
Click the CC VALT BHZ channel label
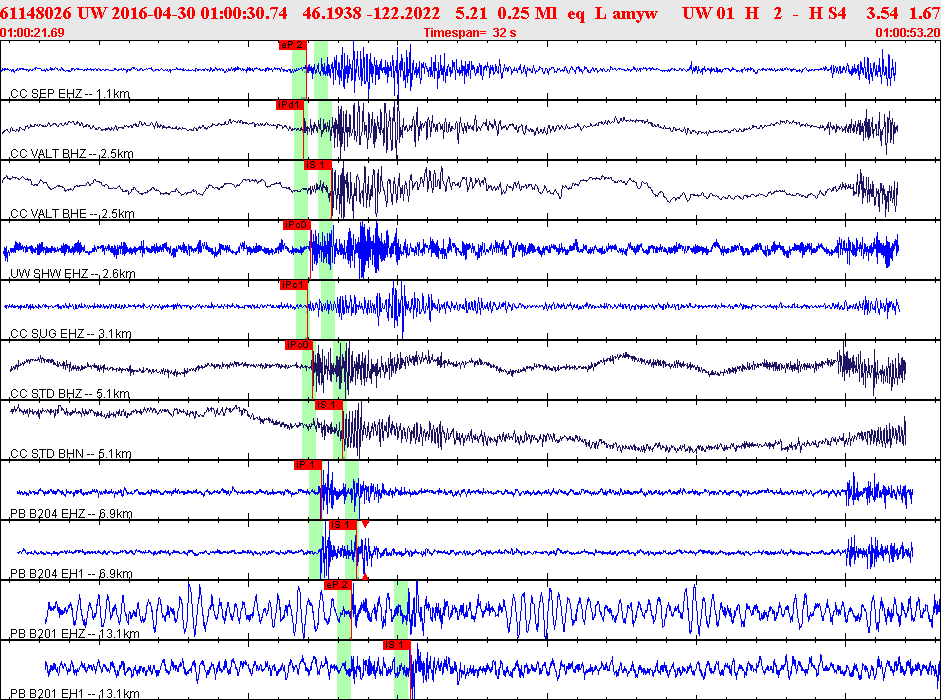tap(71, 154)
